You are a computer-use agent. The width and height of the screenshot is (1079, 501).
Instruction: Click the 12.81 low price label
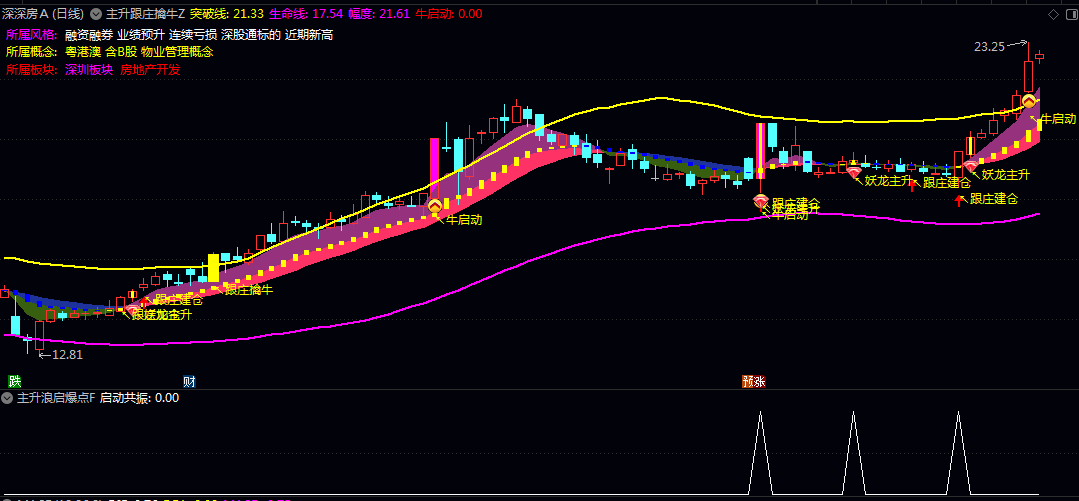(x=67, y=355)
